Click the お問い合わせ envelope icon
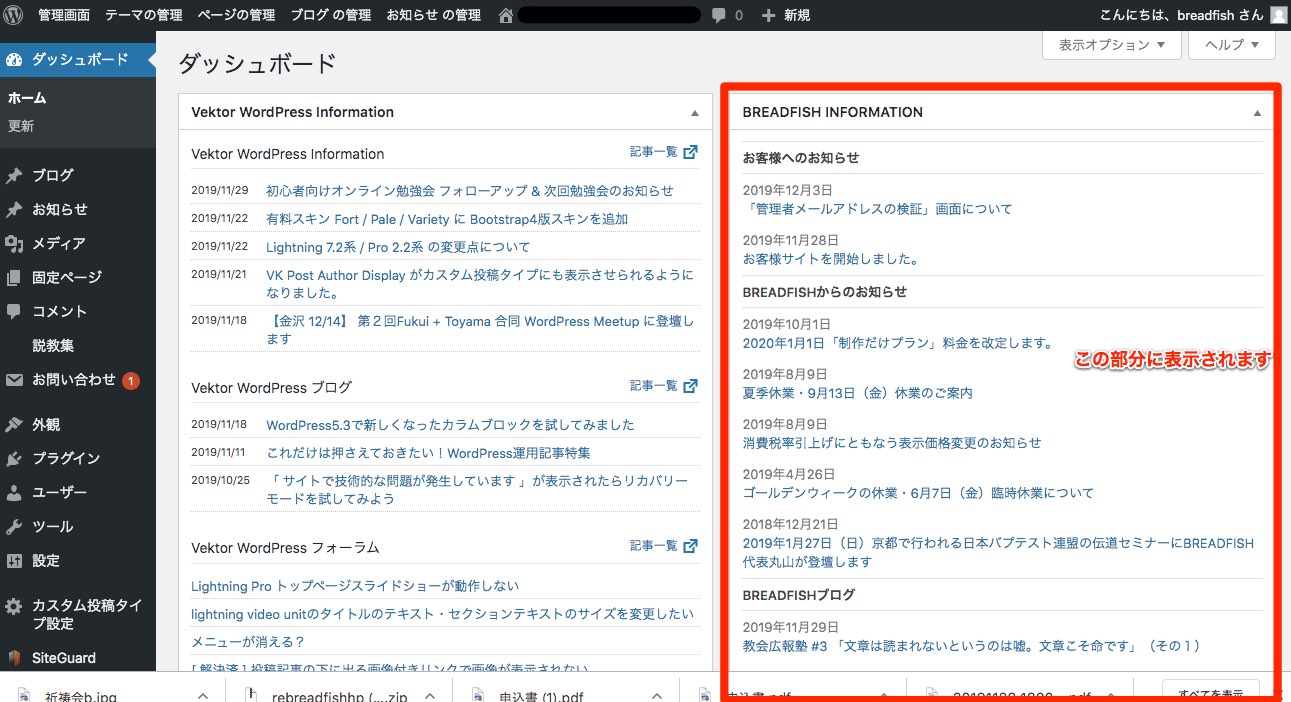The image size is (1291, 702). click(x=14, y=380)
